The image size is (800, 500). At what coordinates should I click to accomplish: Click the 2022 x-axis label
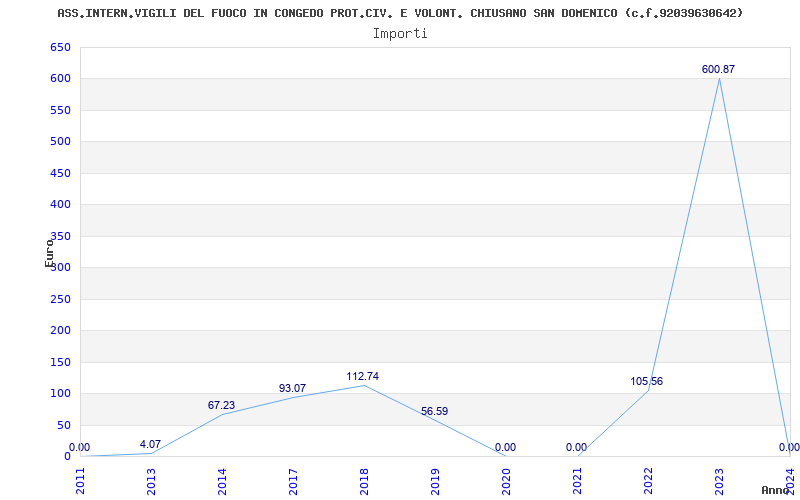pos(648,480)
